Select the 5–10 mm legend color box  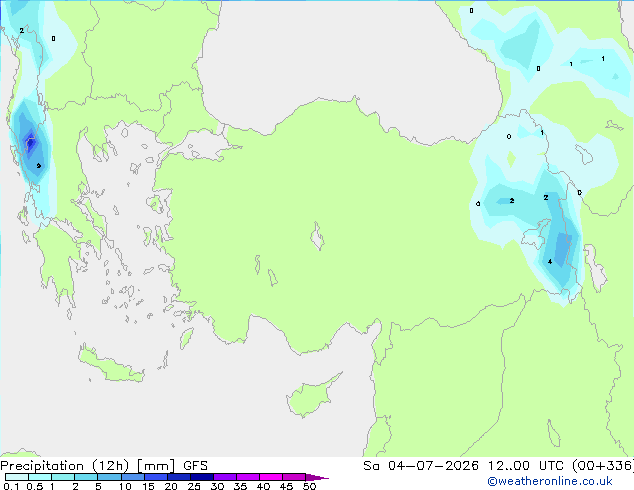click(x=109, y=477)
